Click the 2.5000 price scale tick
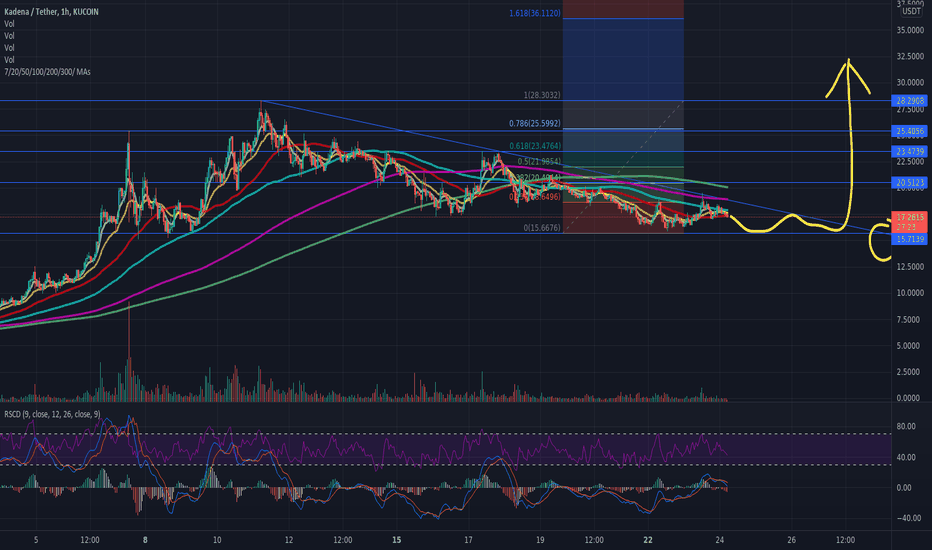Screen dimensions: 932x550 [910, 372]
